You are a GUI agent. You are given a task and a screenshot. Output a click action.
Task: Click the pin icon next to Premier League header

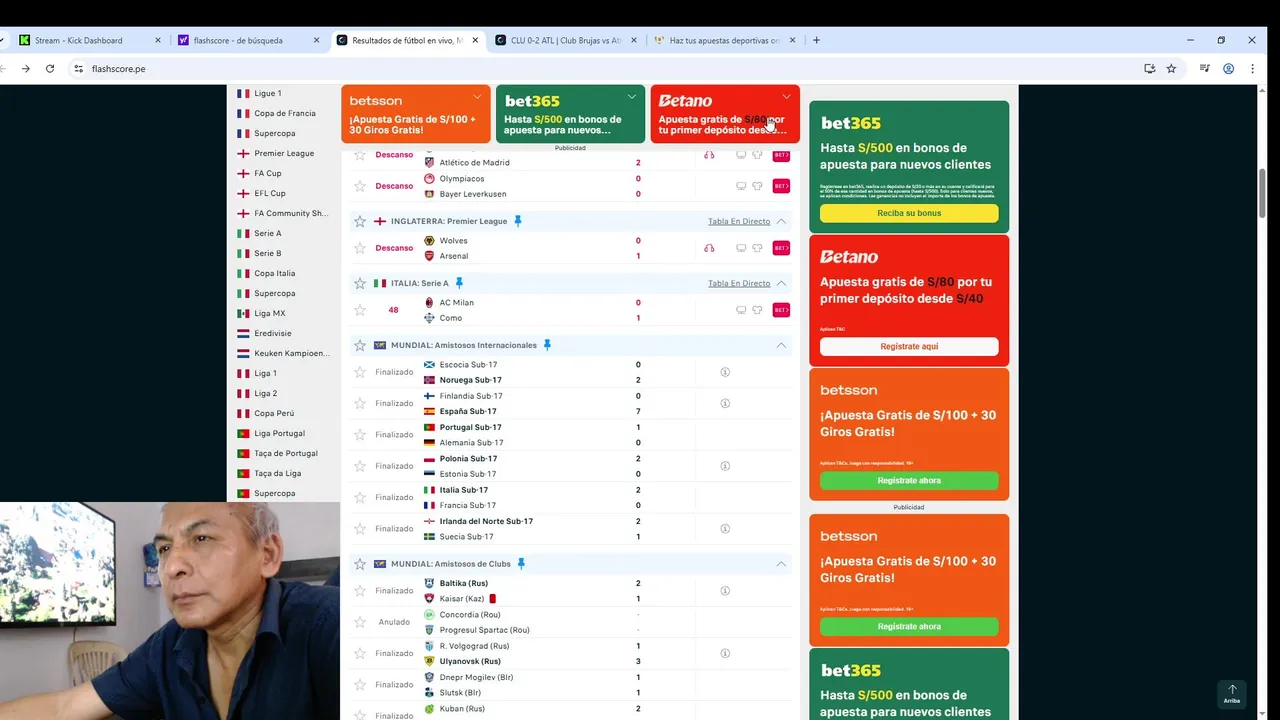pos(518,221)
